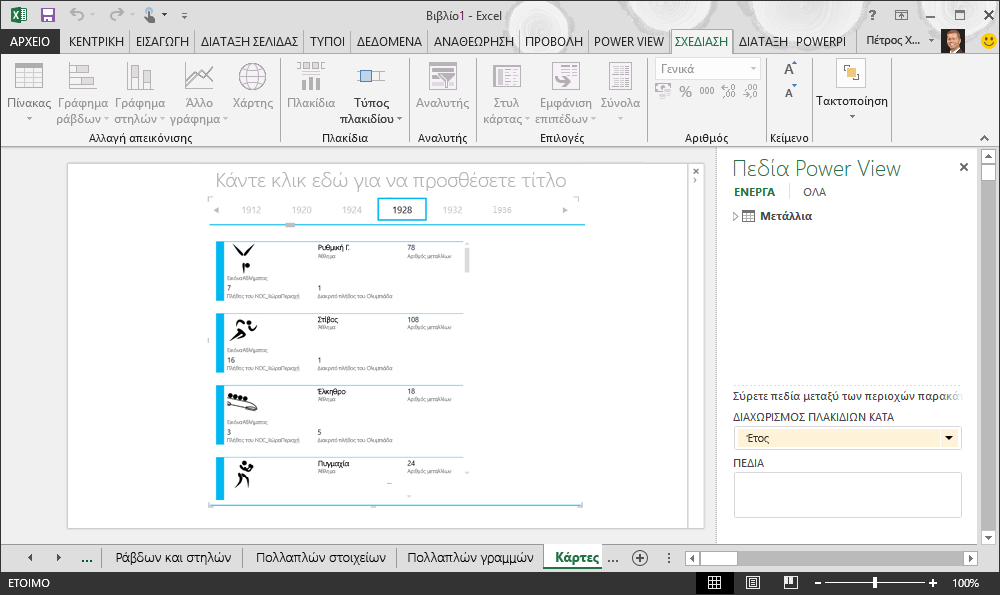
Task: Open Τύπος πλακιδίου tile type menu
Action: click(x=371, y=92)
